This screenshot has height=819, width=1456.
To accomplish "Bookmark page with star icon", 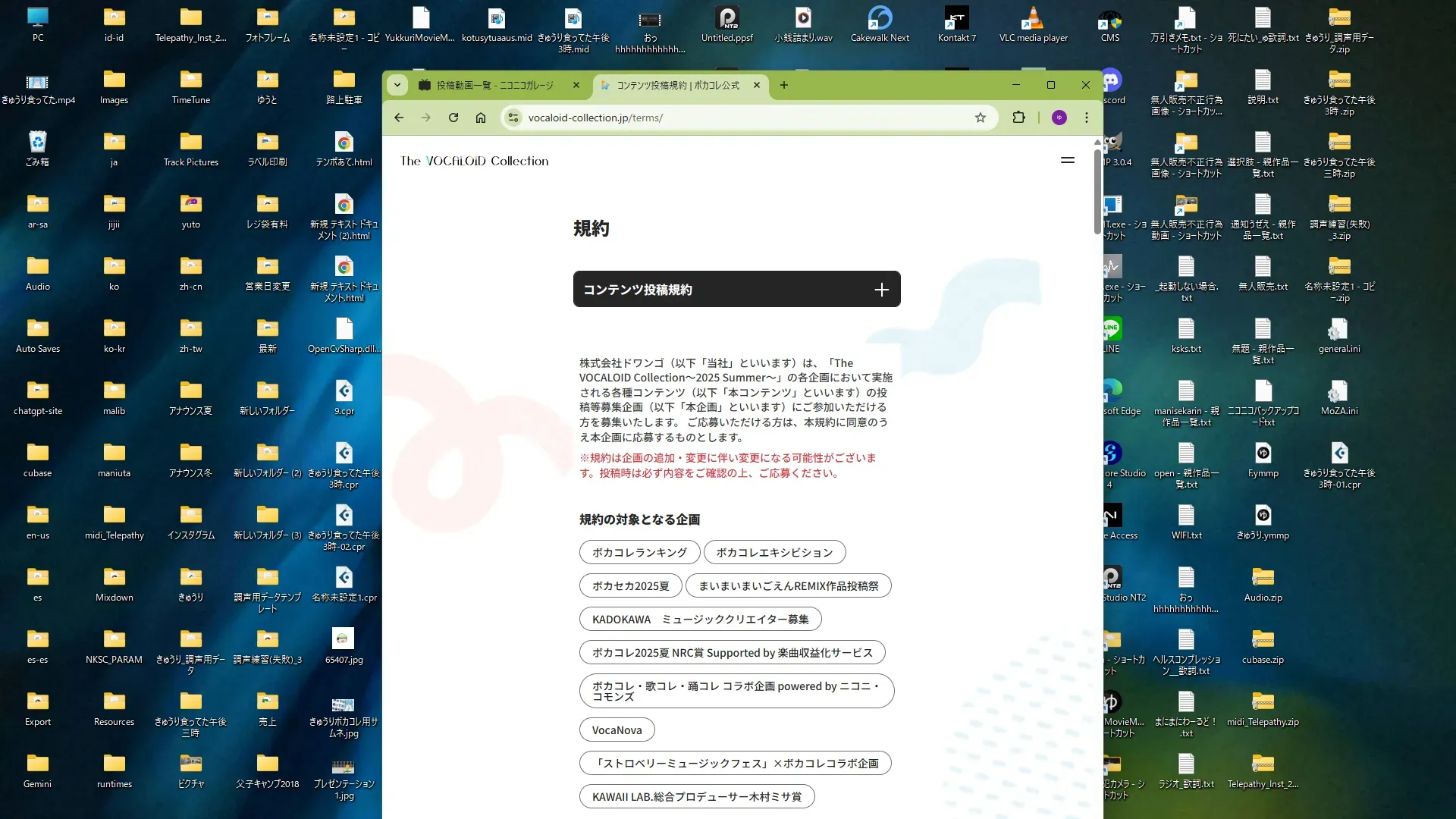I will tap(981, 118).
